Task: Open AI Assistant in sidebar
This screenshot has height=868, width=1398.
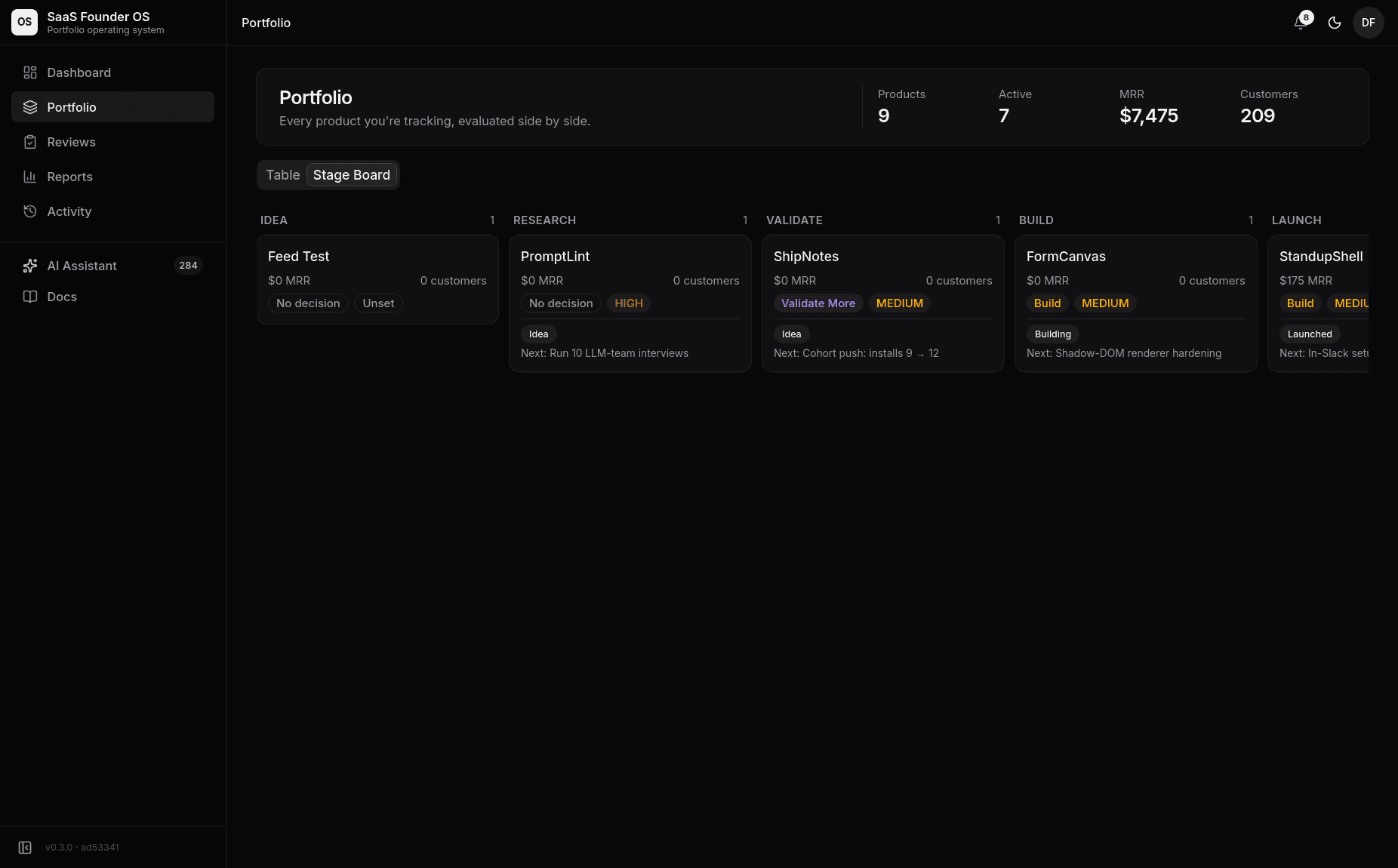Action: (112, 266)
